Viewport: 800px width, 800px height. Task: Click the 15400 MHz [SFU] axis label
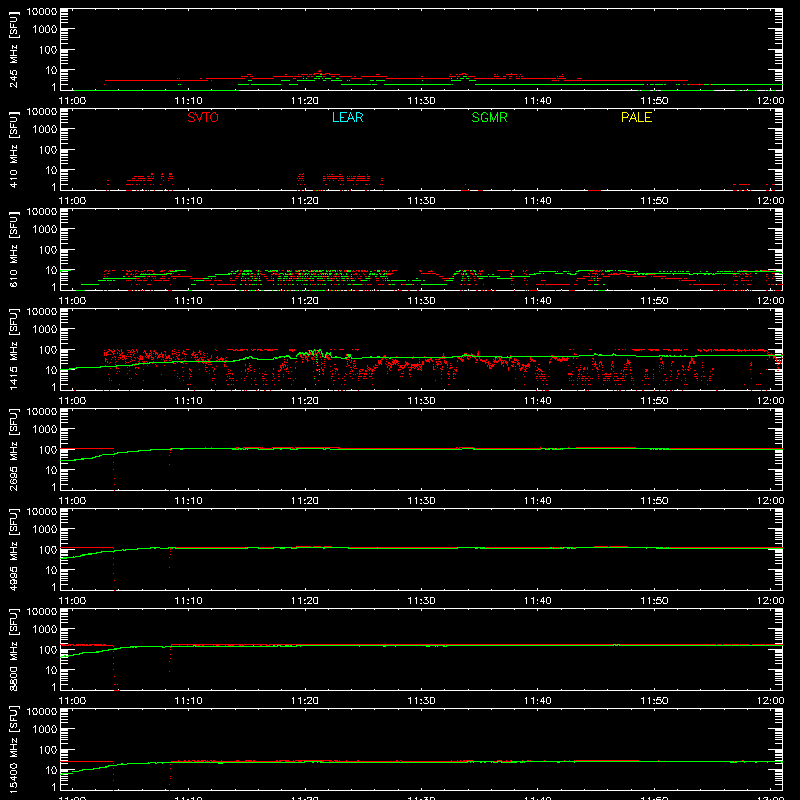13,749
